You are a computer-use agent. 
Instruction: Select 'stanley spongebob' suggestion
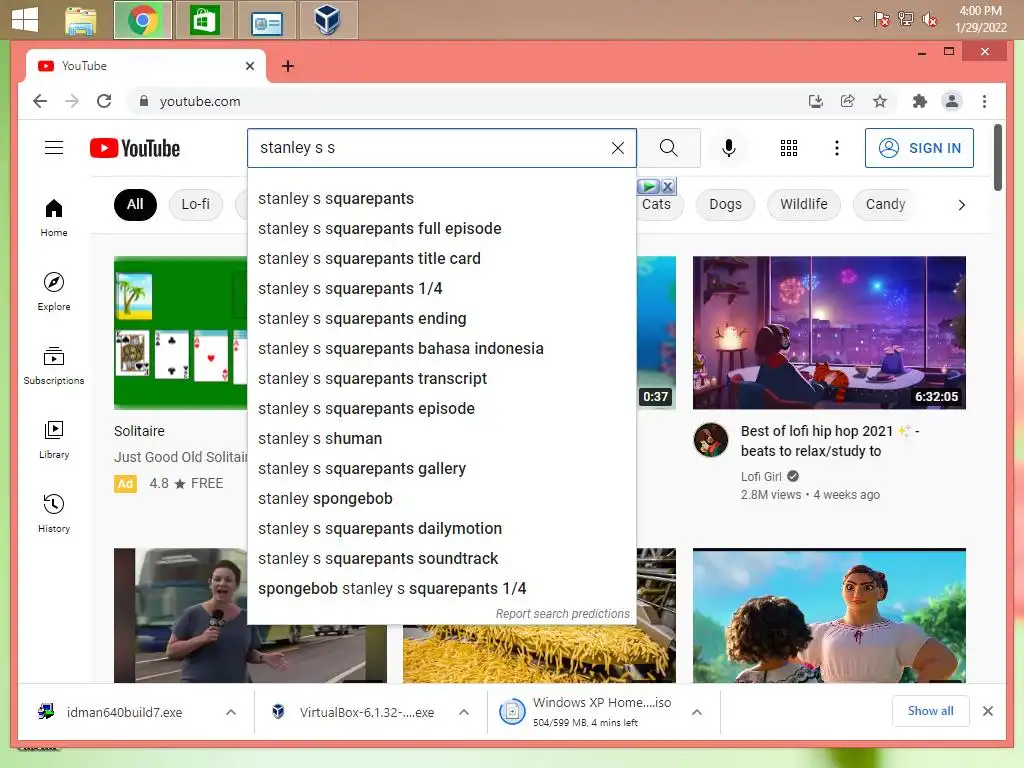click(441, 499)
